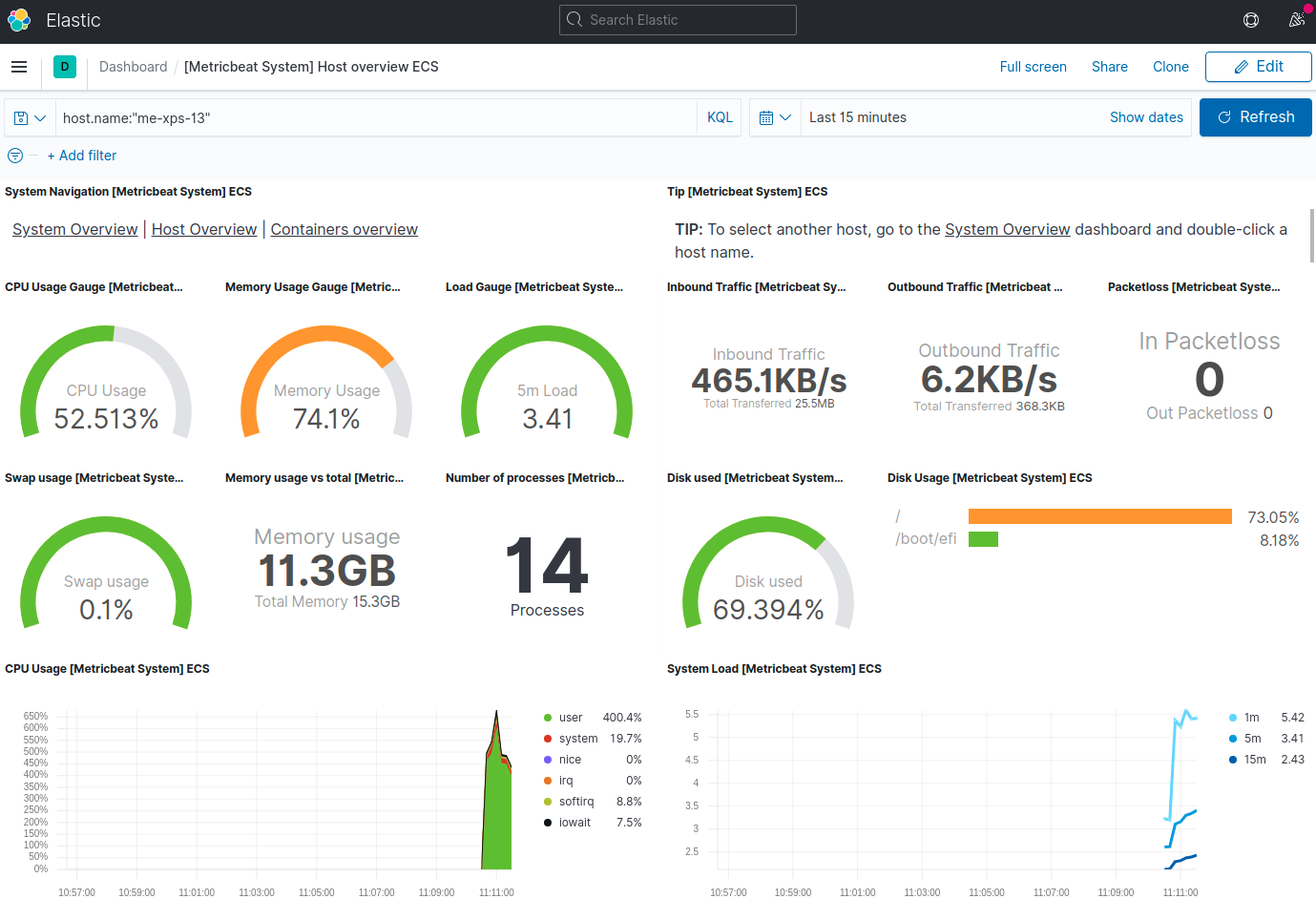Click the green /boot/efi usage bar
1316x899 pixels.
point(983,539)
